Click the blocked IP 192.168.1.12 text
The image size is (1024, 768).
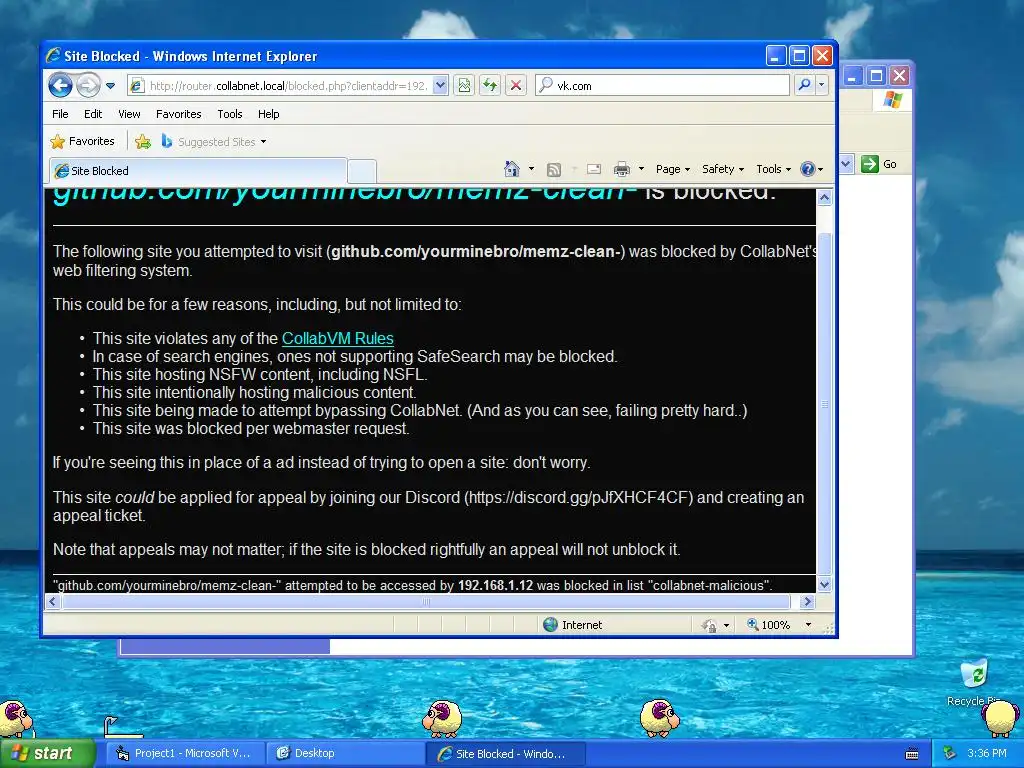(495, 585)
